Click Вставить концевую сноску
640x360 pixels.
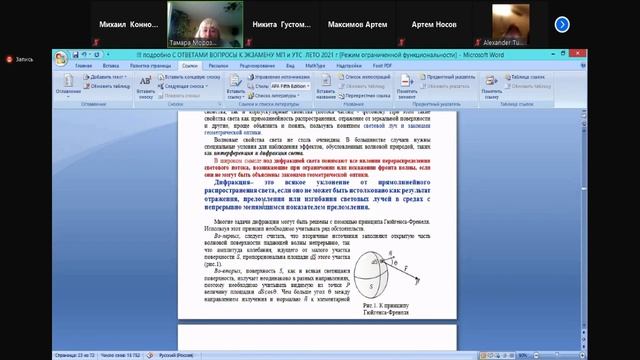[x=189, y=77]
